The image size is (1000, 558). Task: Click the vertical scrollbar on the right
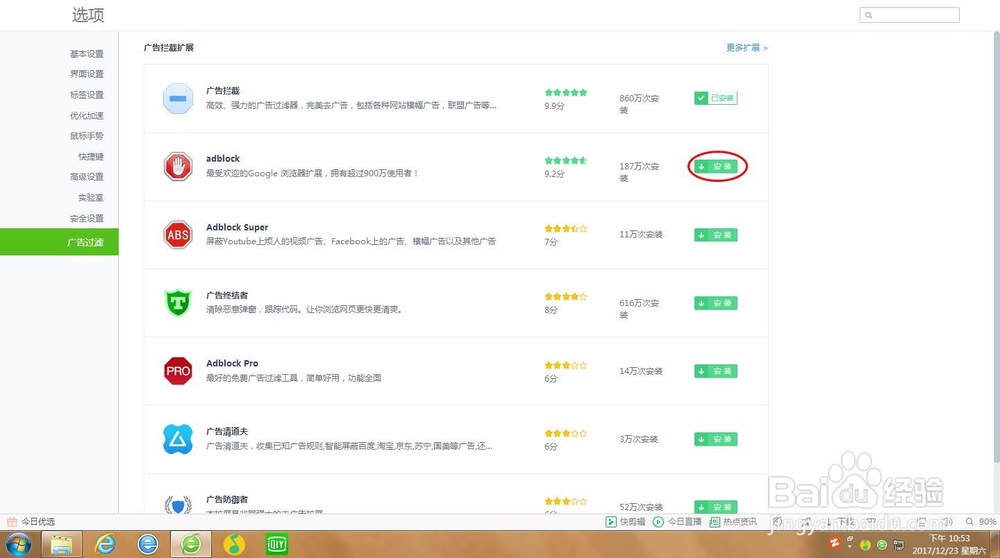coord(996,247)
